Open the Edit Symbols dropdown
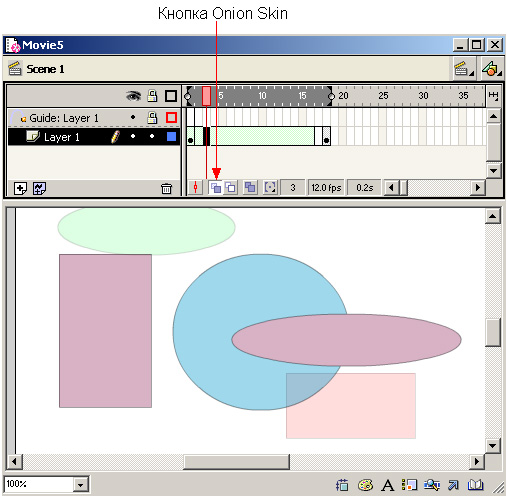This screenshot has width=507, height=496. coord(492,69)
